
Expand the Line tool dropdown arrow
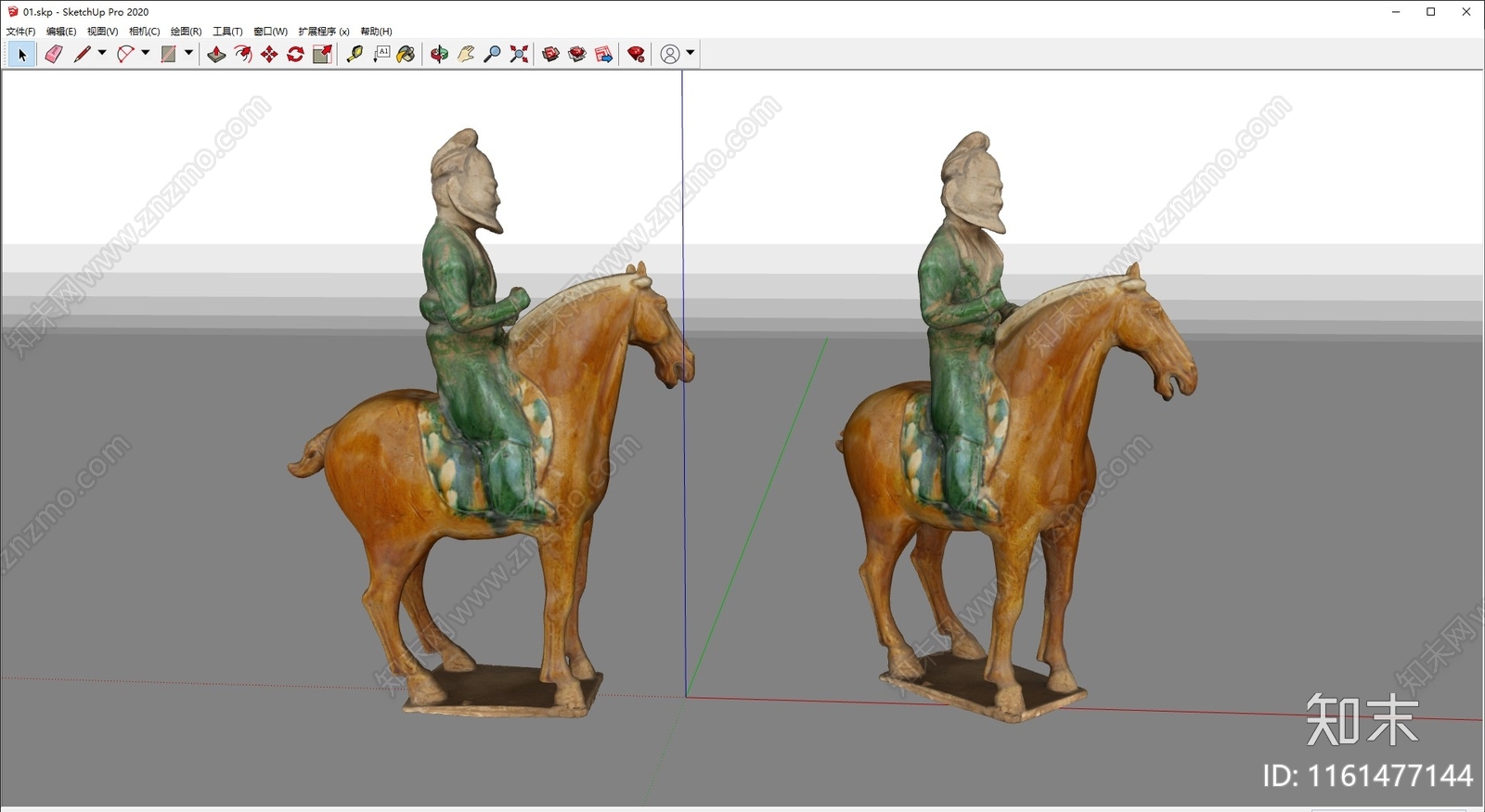(x=102, y=53)
